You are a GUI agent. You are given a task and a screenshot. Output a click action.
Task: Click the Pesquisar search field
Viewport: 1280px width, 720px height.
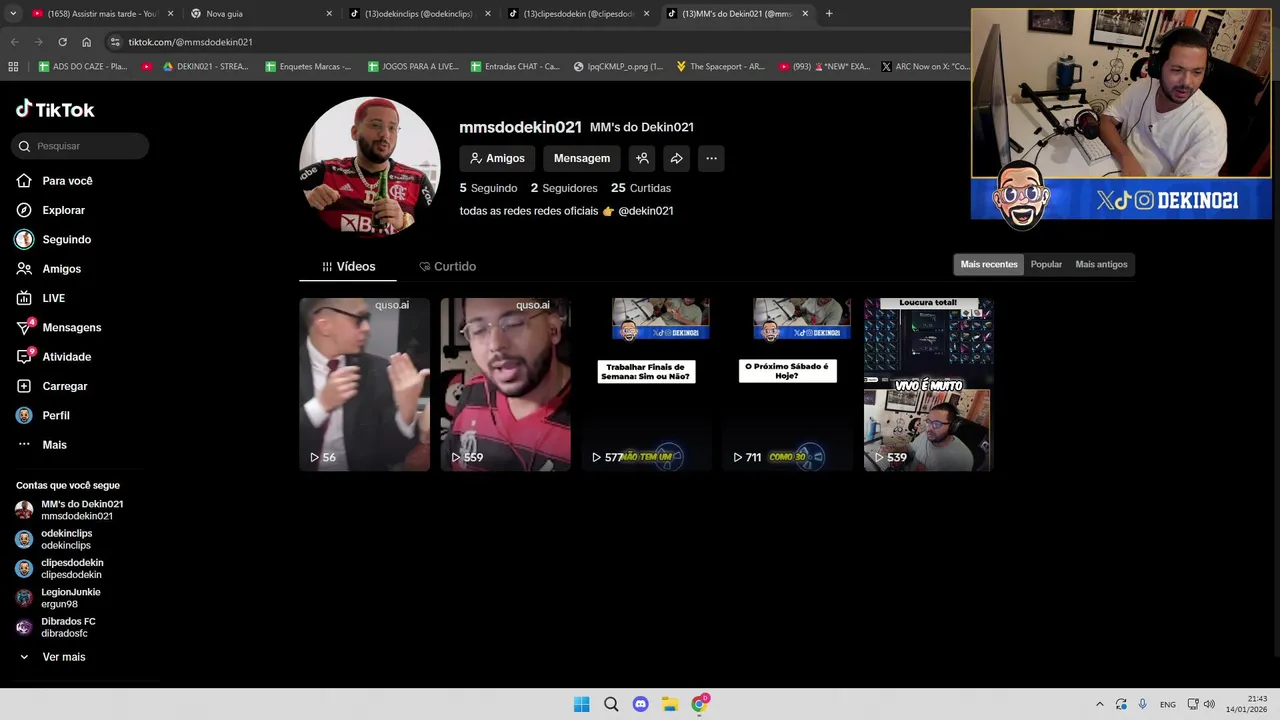pos(81,146)
